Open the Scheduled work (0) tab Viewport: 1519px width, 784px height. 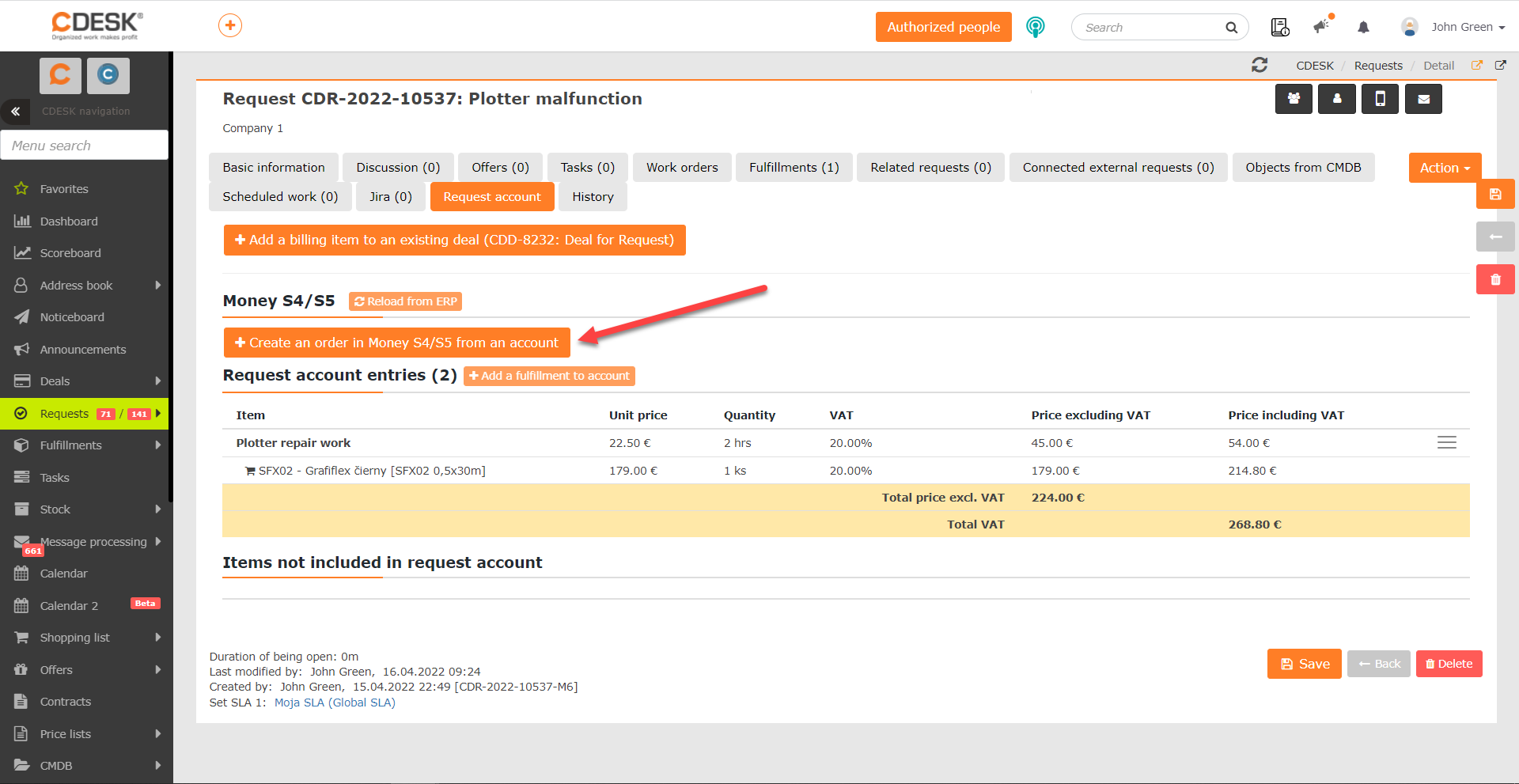coord(280,197)
